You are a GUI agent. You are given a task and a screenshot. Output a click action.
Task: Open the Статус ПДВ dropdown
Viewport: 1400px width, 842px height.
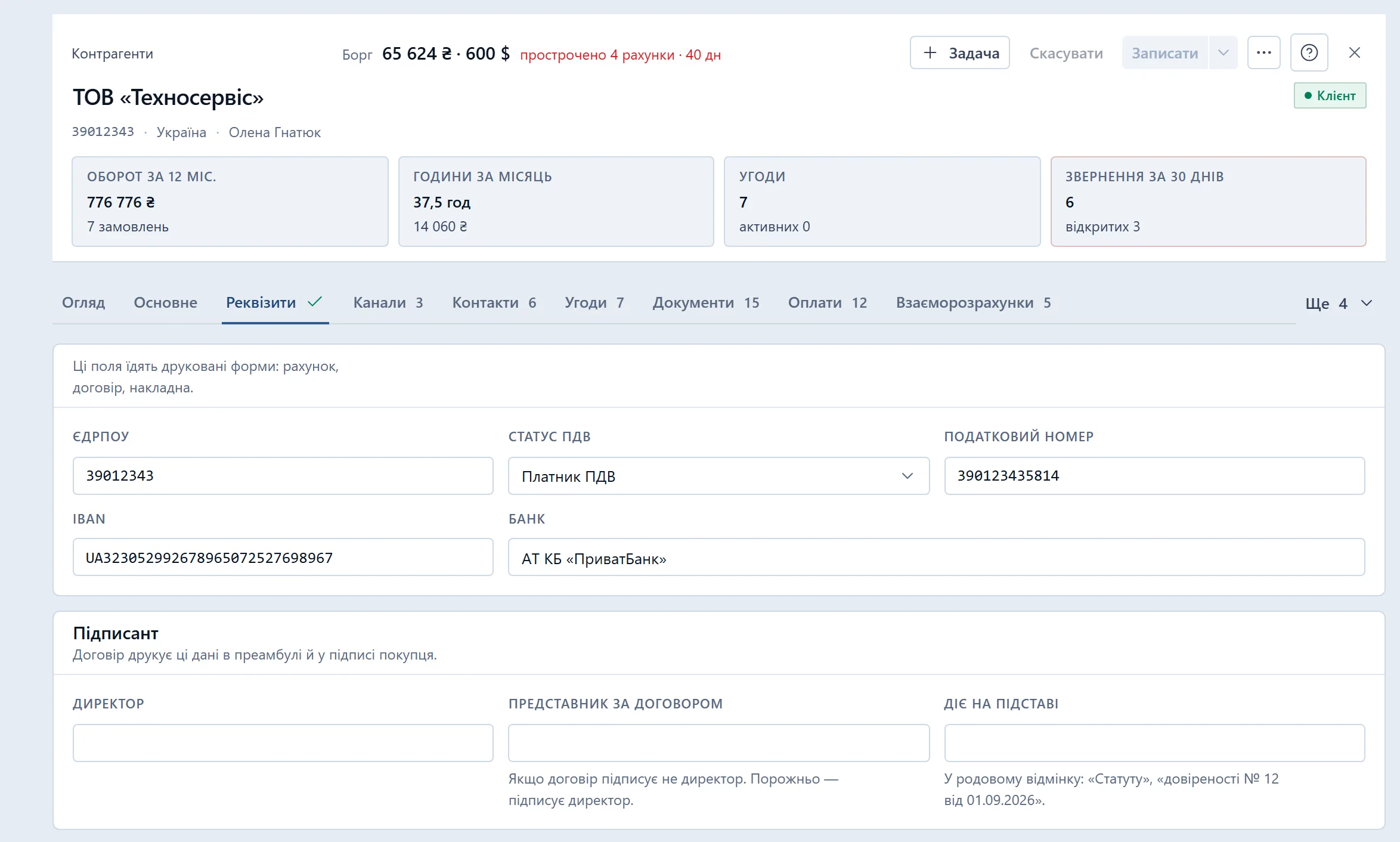click(718, 476)
